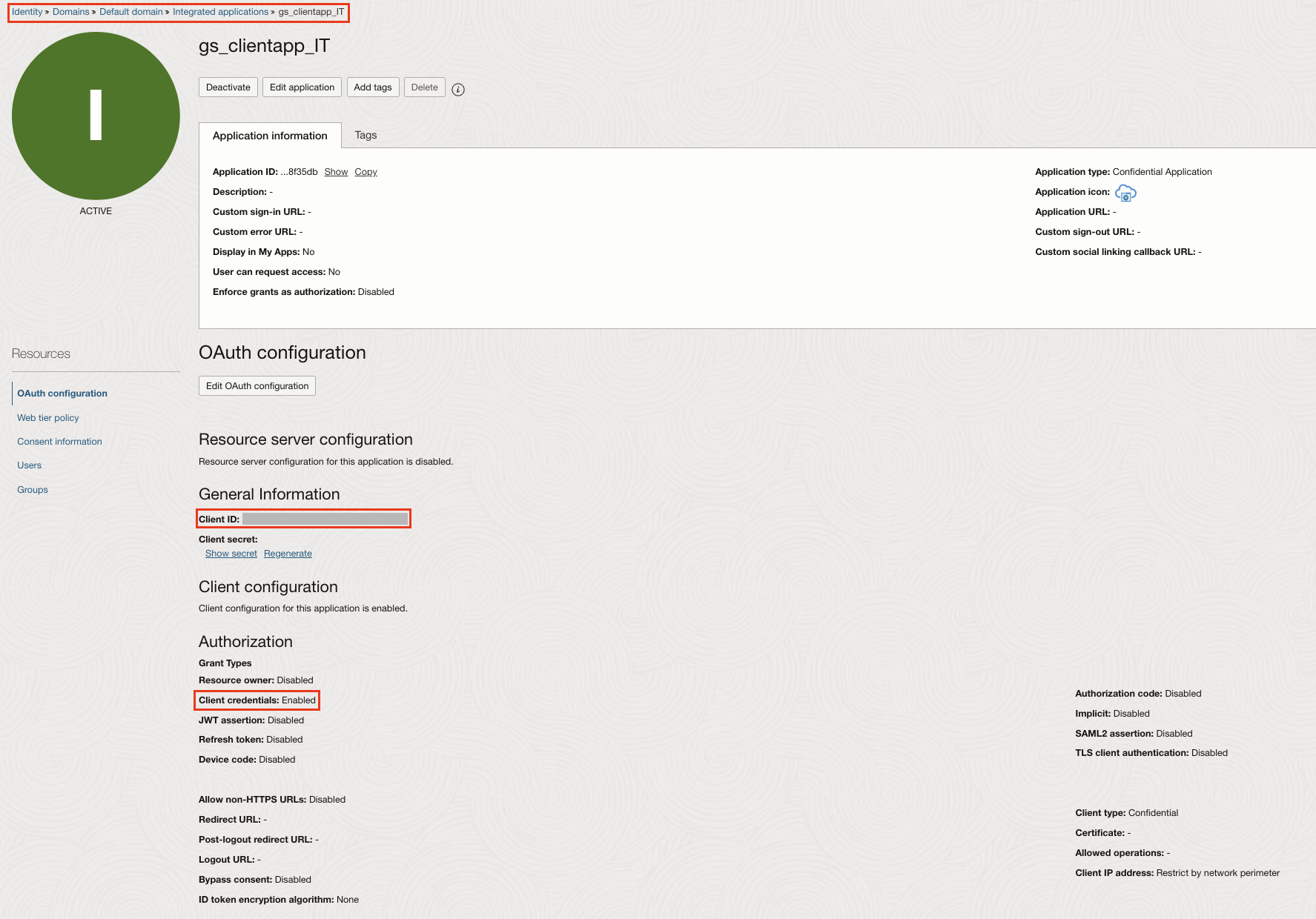Viewport: 1316px width, 919px height.
Task: Show the hidden Application ID
Action: (x=336, y=171)
